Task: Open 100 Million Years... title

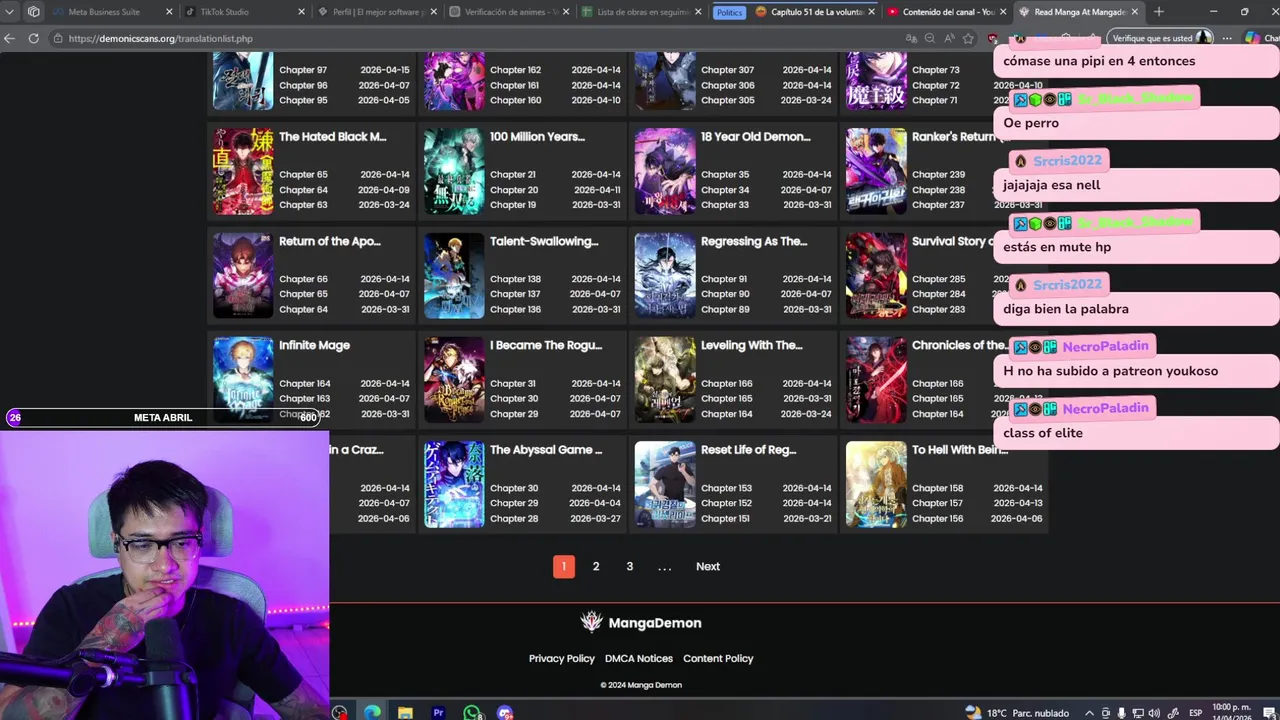Action: point(538,137)
